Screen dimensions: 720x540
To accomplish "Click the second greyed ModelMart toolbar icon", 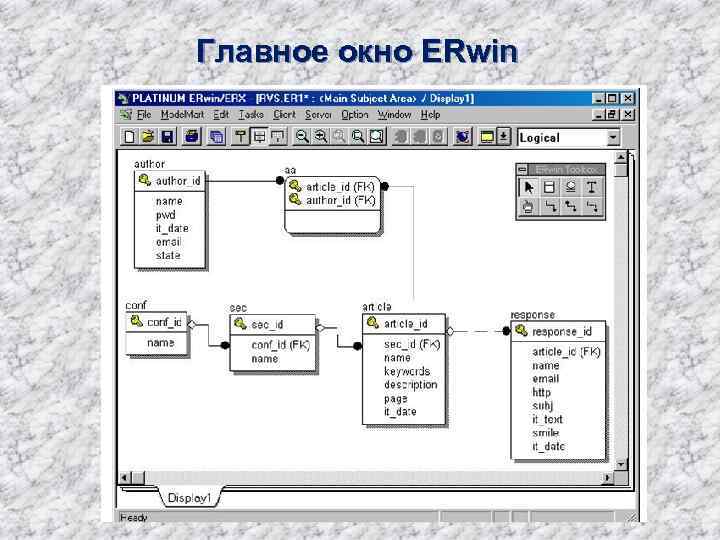I will (420, 137).
